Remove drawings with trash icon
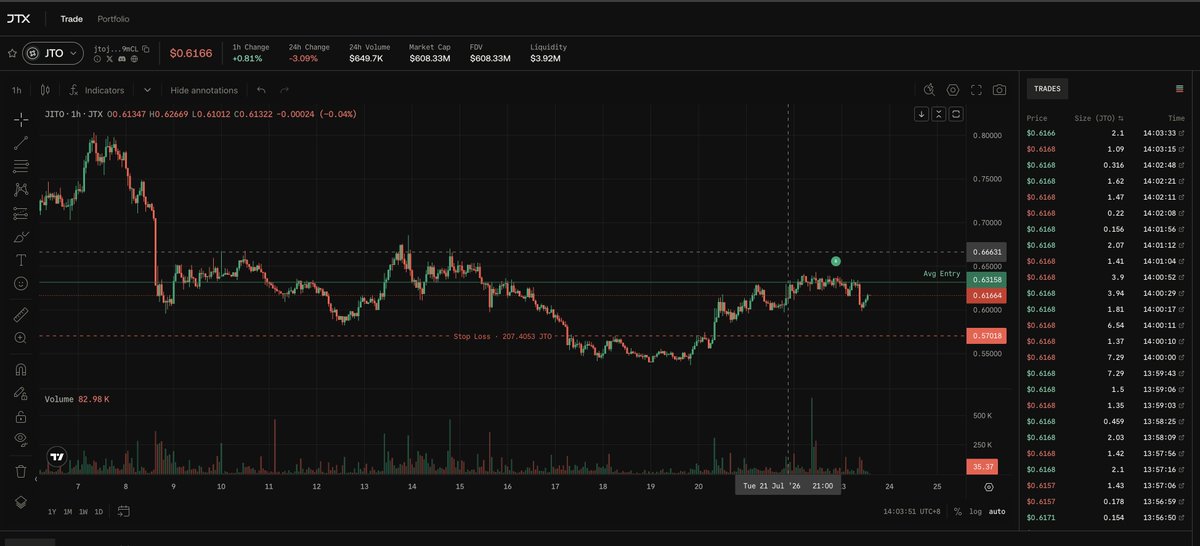 click(x=21, y=470)
